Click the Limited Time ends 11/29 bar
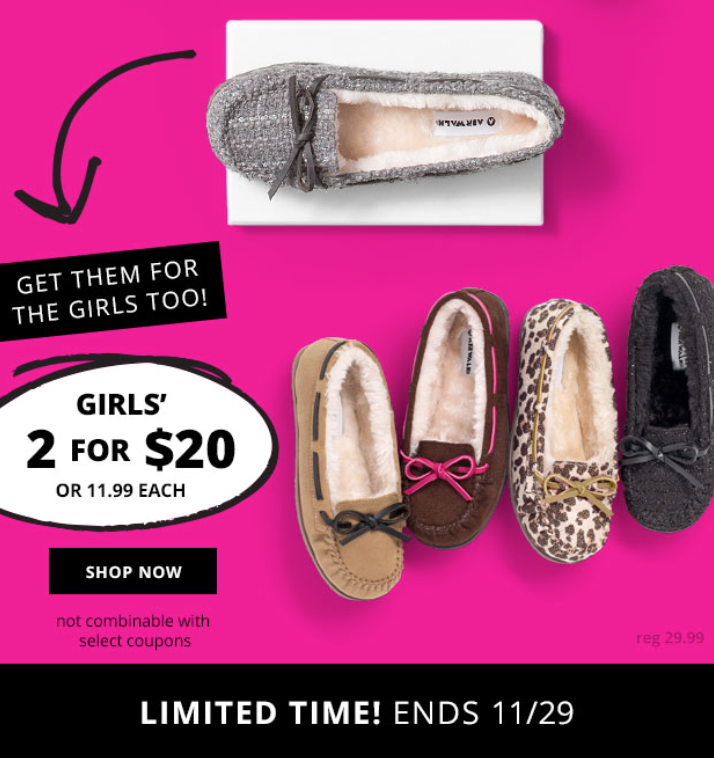Image resolution: width=714 pixels, height=758 pixels. 357,711
